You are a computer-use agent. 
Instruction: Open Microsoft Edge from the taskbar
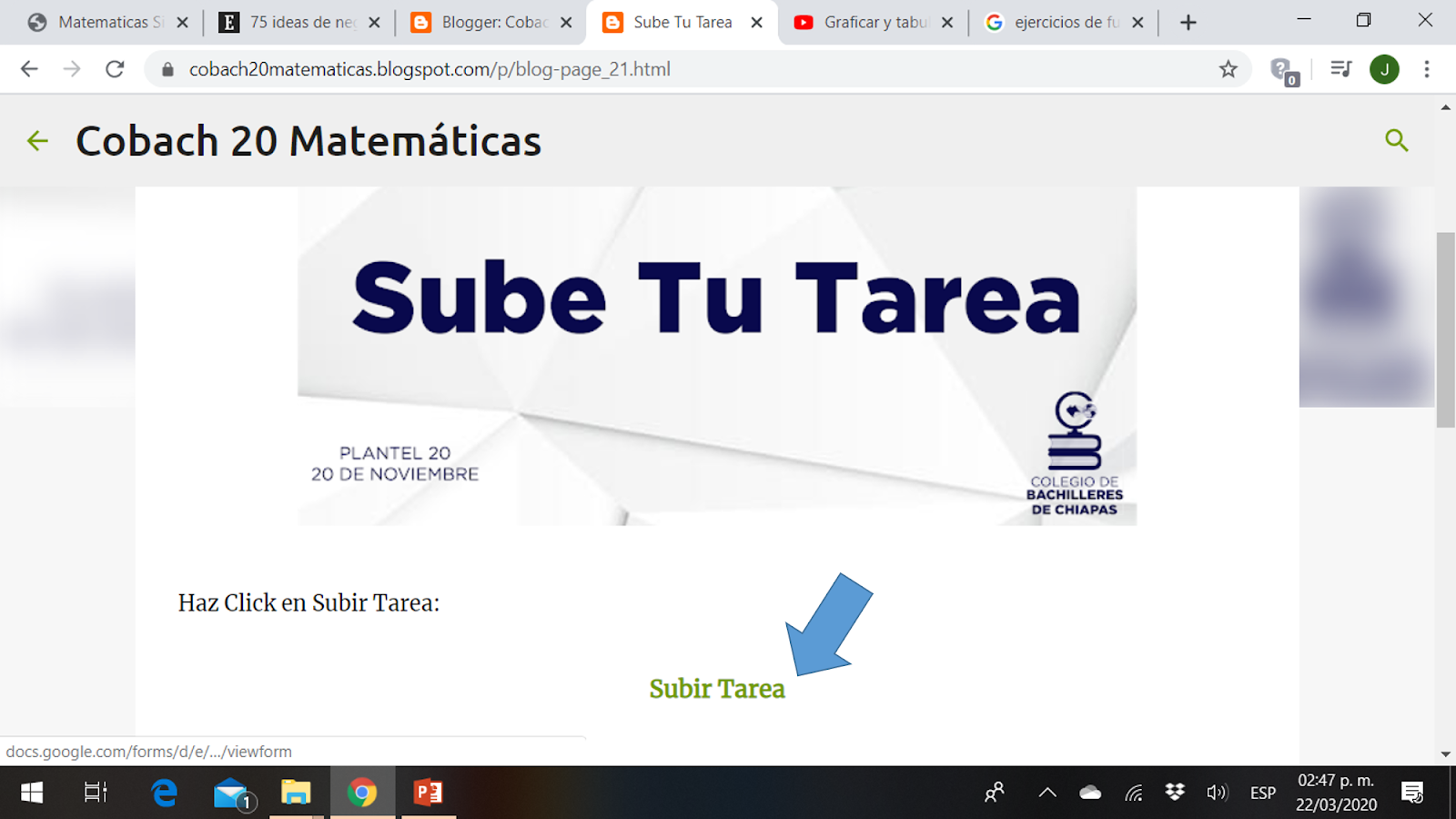click(x=163, y=792)
